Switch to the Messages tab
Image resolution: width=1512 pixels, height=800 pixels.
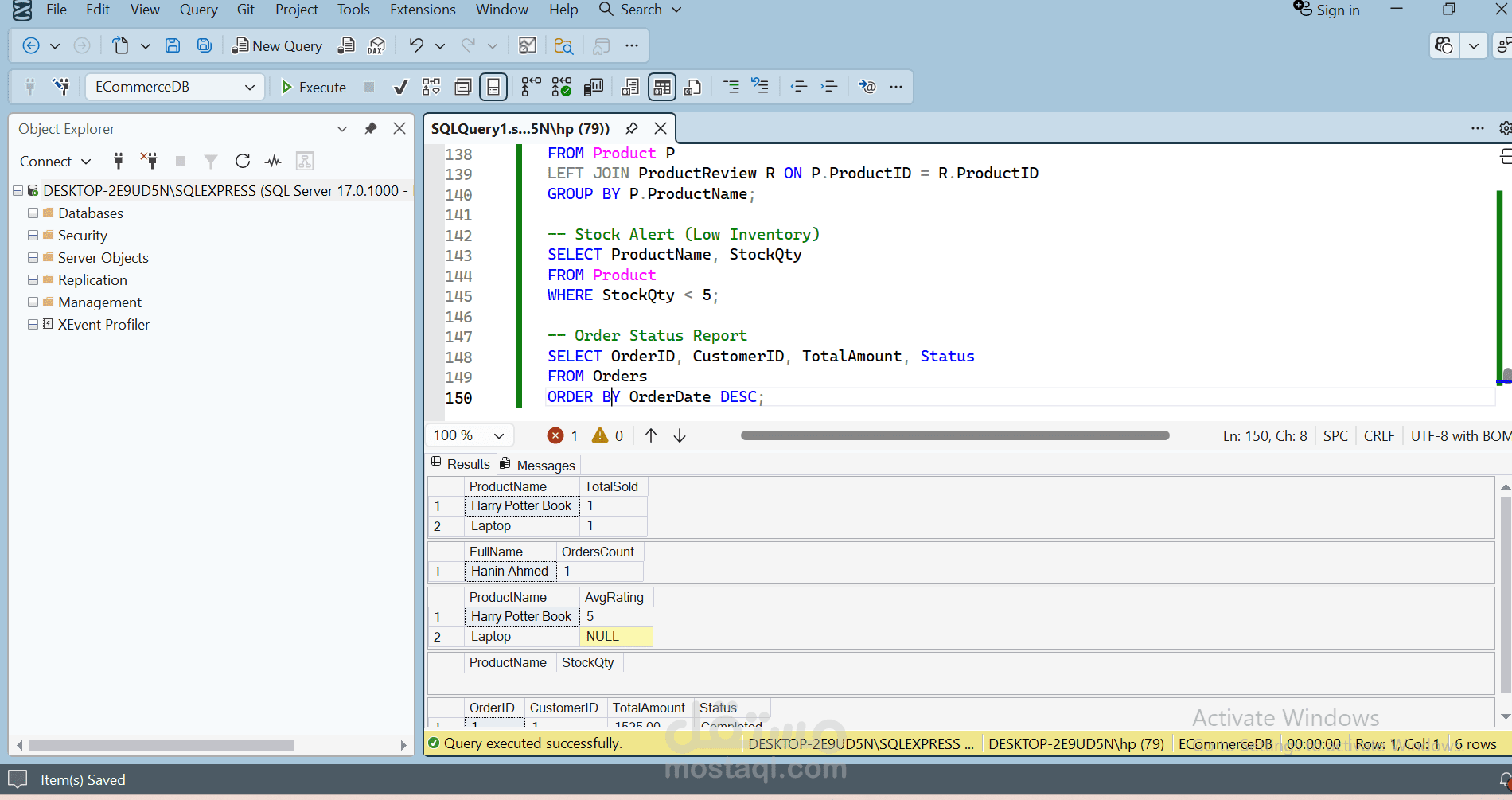pos(537,465)
